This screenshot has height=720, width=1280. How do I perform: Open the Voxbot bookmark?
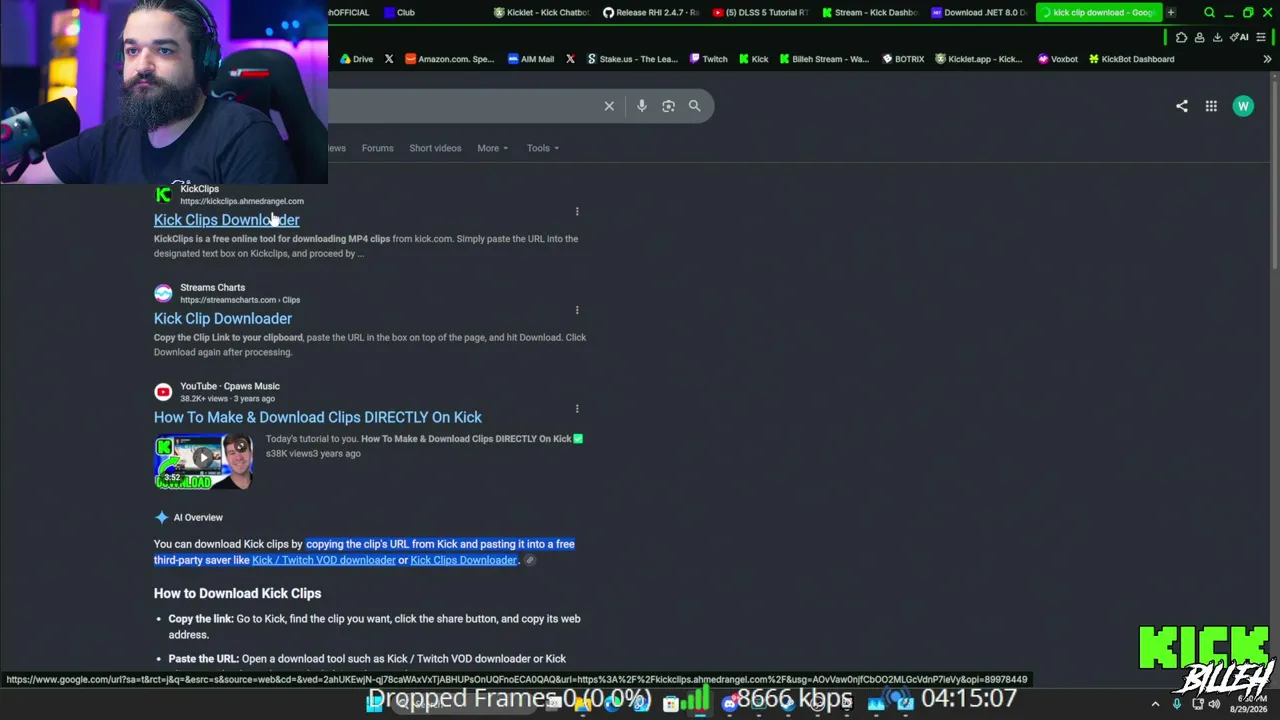pos(1057,59)
